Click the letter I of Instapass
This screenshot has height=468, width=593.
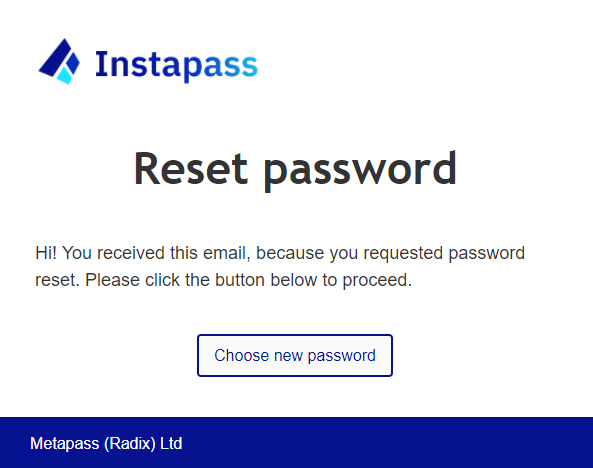click(100, 64)
